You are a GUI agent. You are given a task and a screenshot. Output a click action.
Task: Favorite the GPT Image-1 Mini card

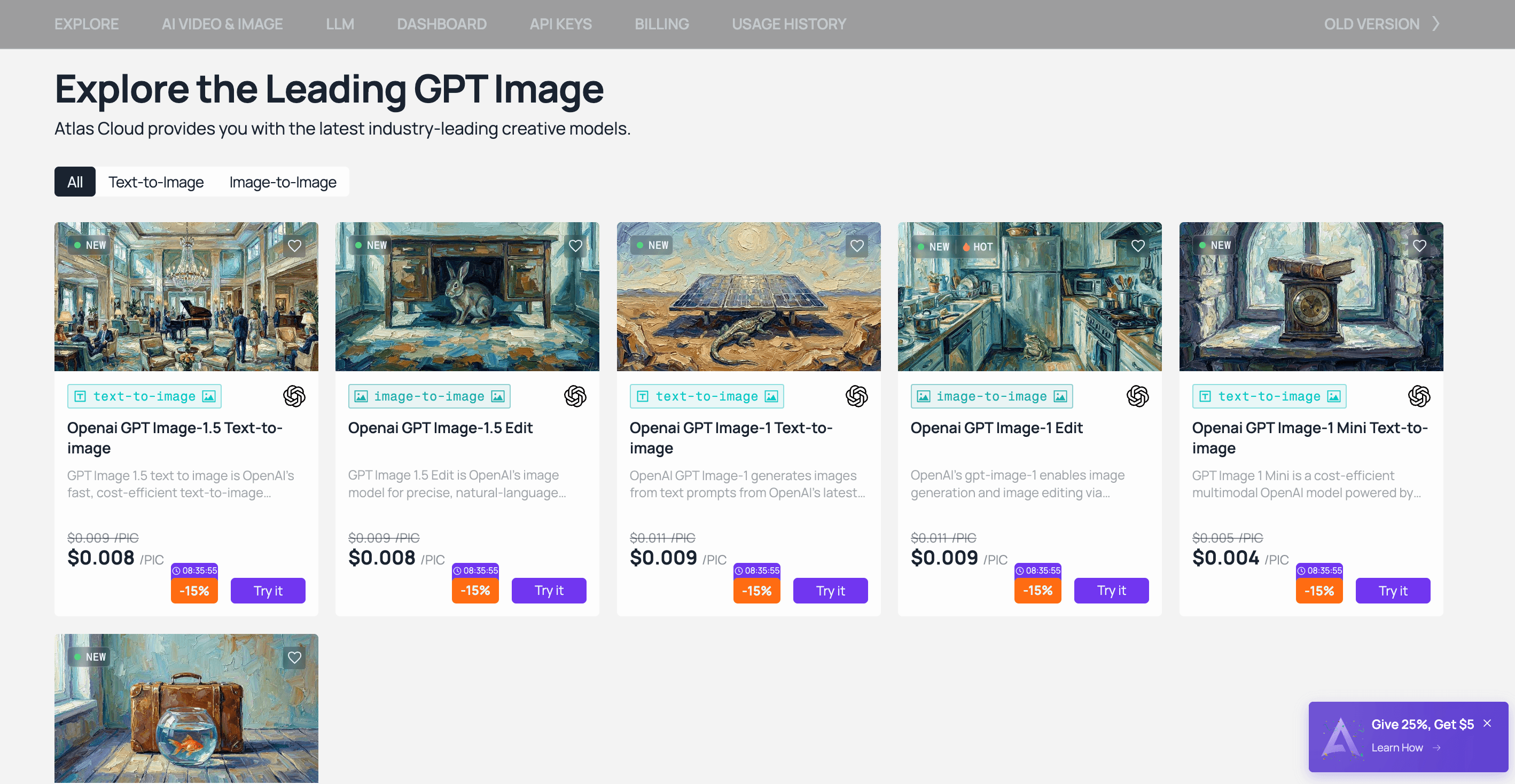(x=1419, y=245)
